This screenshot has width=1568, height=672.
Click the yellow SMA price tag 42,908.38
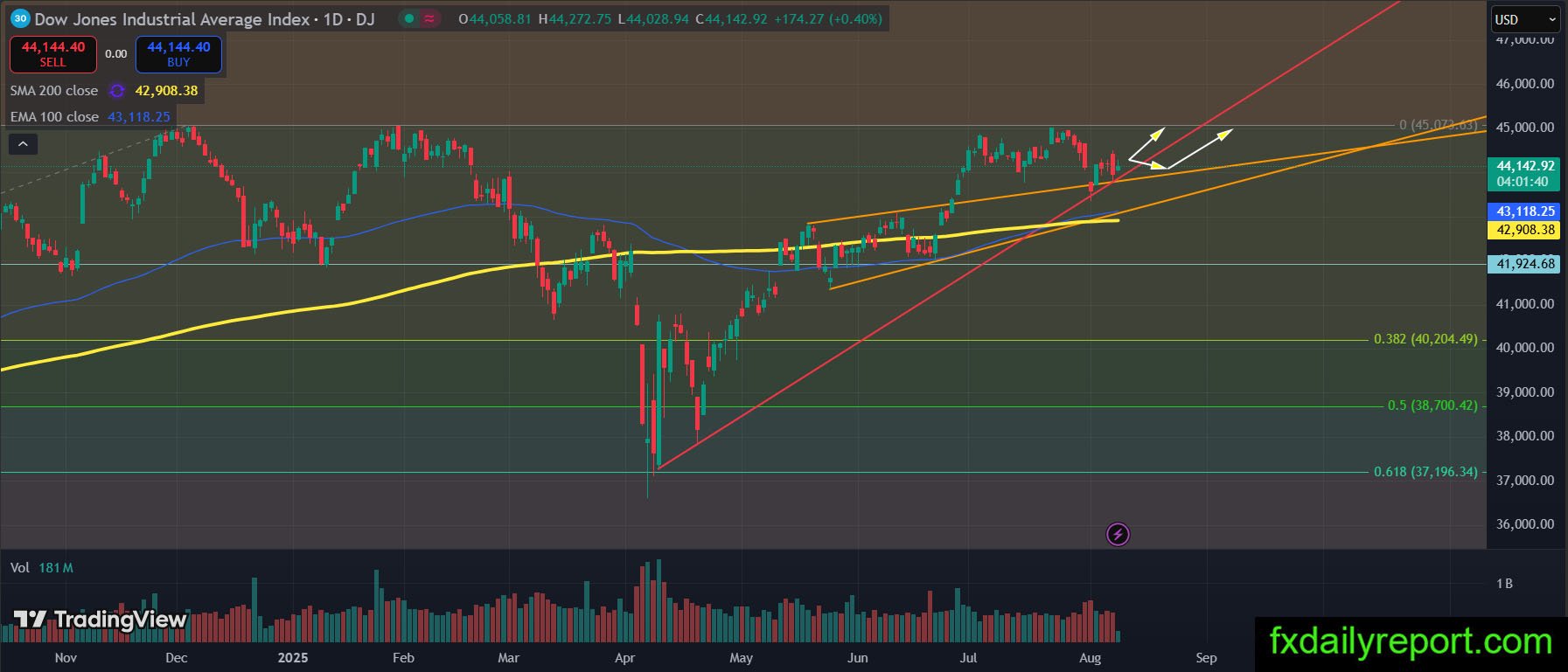(1525, 230)
